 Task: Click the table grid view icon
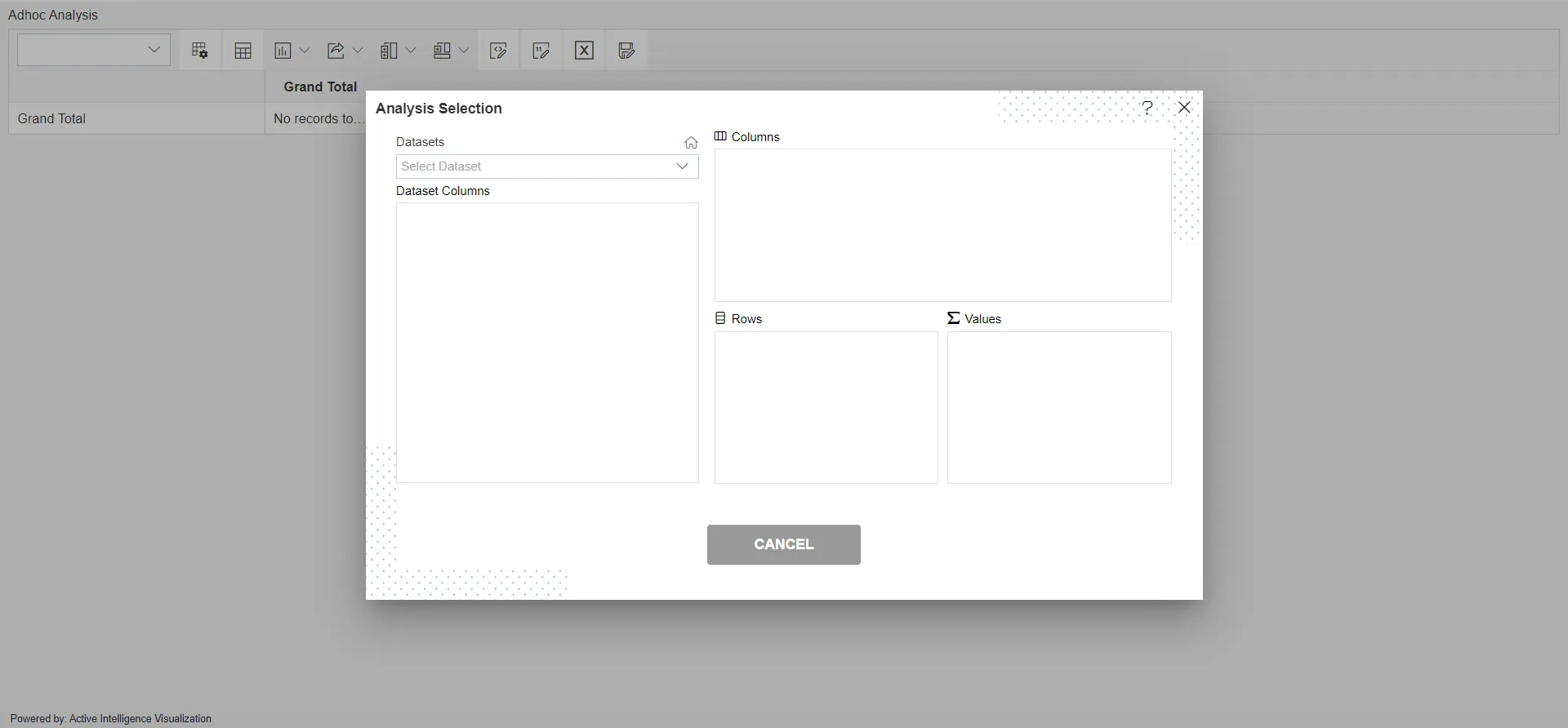[x=243, y=51]
